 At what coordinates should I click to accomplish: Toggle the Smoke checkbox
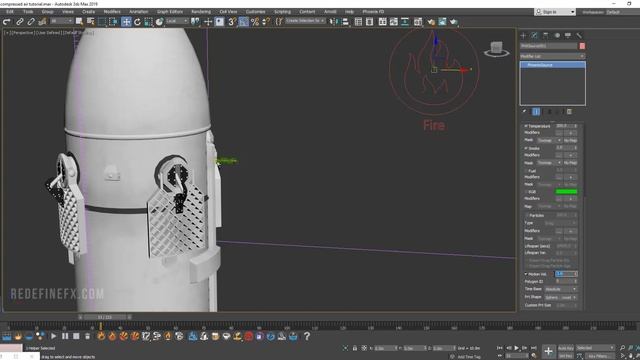pos(526,148)
